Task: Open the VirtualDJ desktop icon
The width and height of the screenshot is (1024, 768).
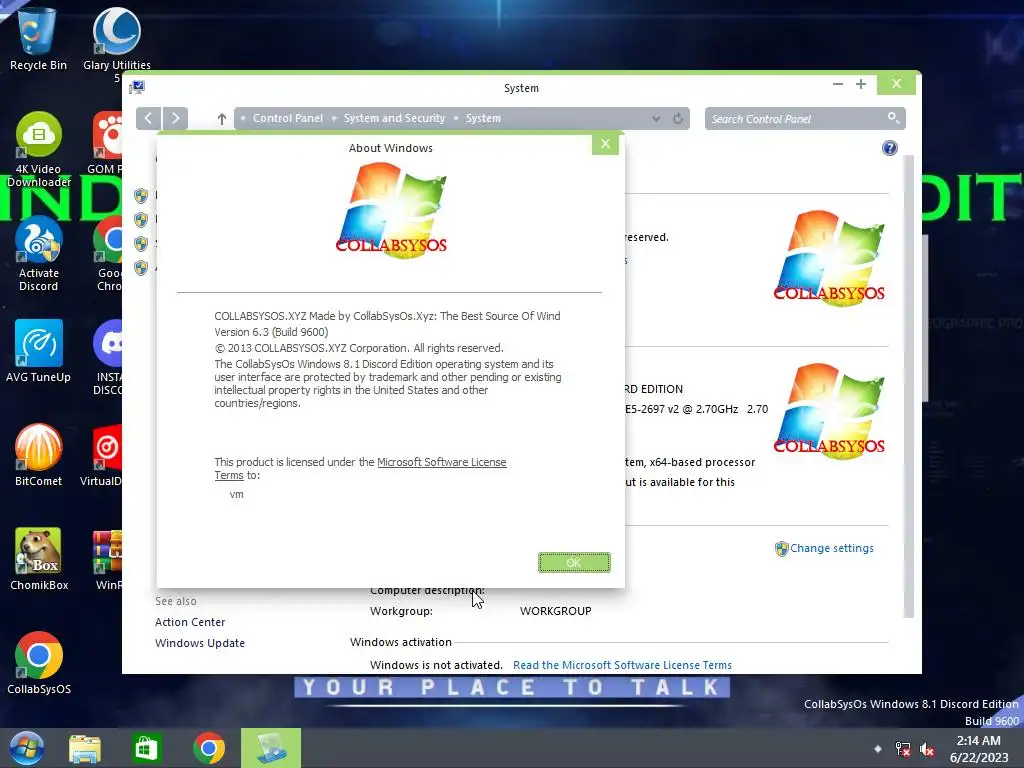Action: (x=102, y=455)
